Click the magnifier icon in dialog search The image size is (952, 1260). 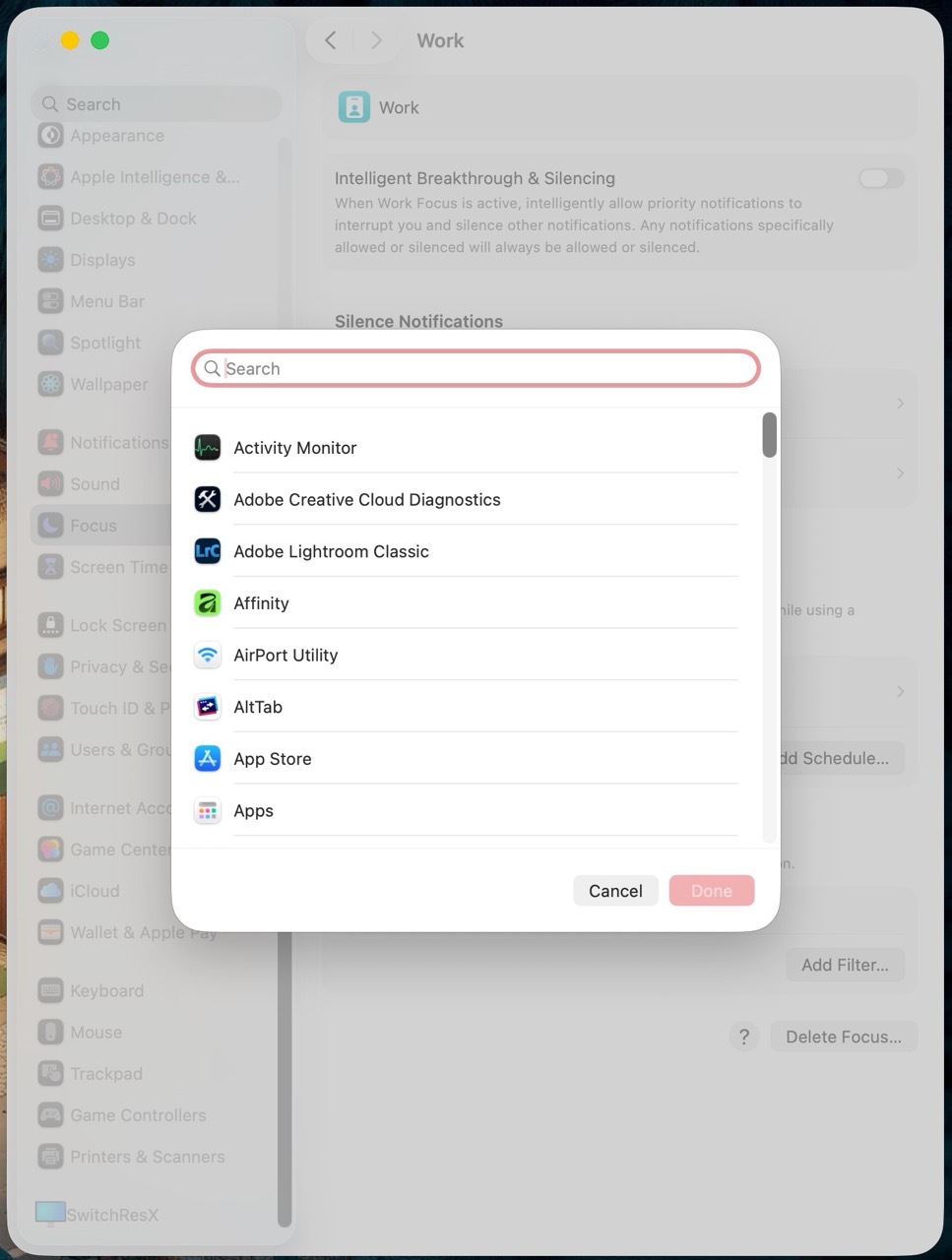[212, 369]
